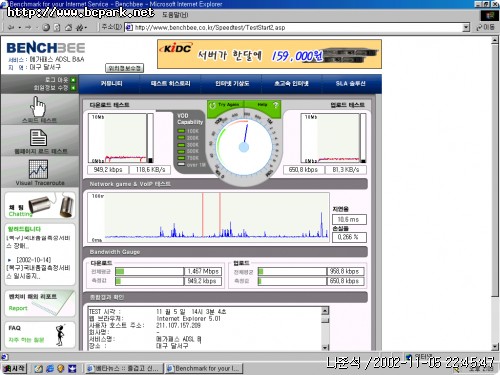Click the 650.8 kbps upload speed value

tap(303, 170)
